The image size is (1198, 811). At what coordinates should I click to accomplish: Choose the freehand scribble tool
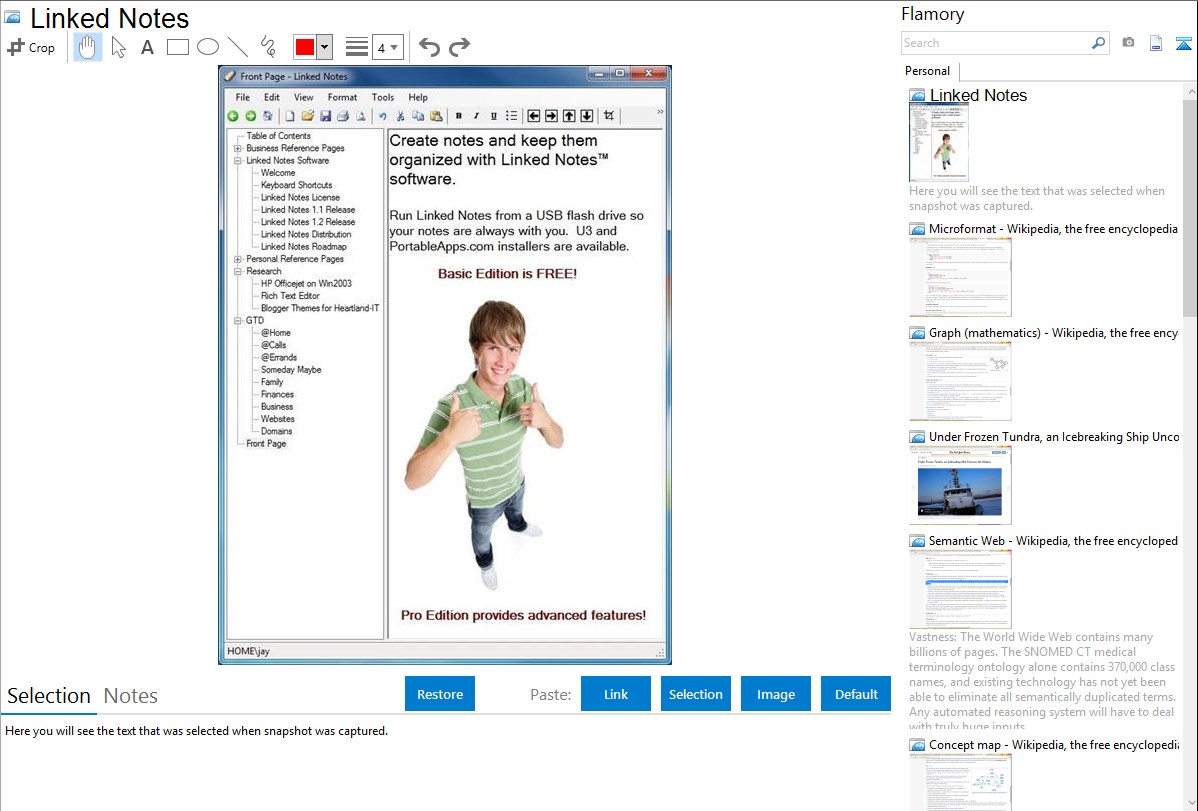267,47
